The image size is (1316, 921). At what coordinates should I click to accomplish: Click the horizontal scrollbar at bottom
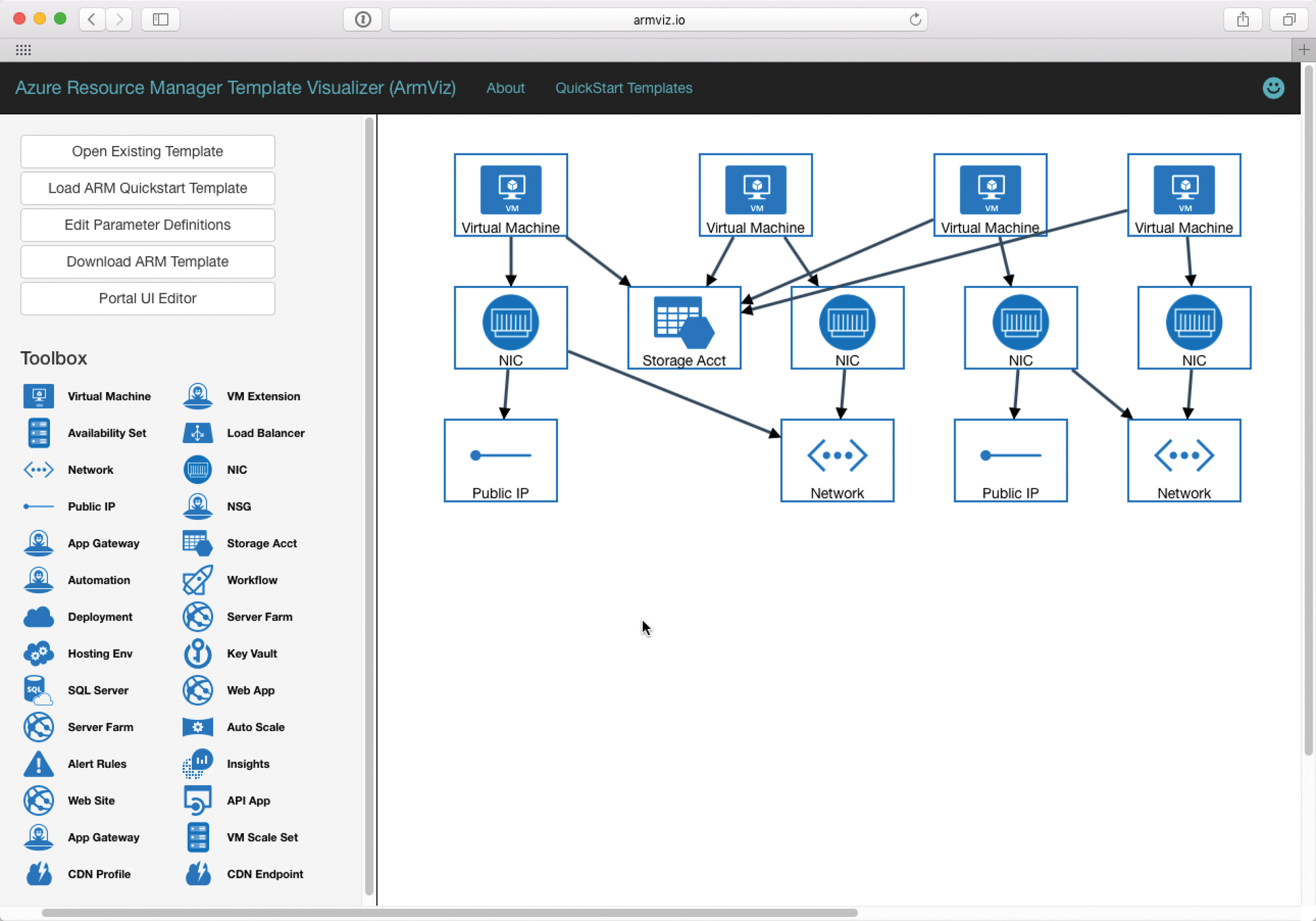pyautogui.click(x=450, y=913)
